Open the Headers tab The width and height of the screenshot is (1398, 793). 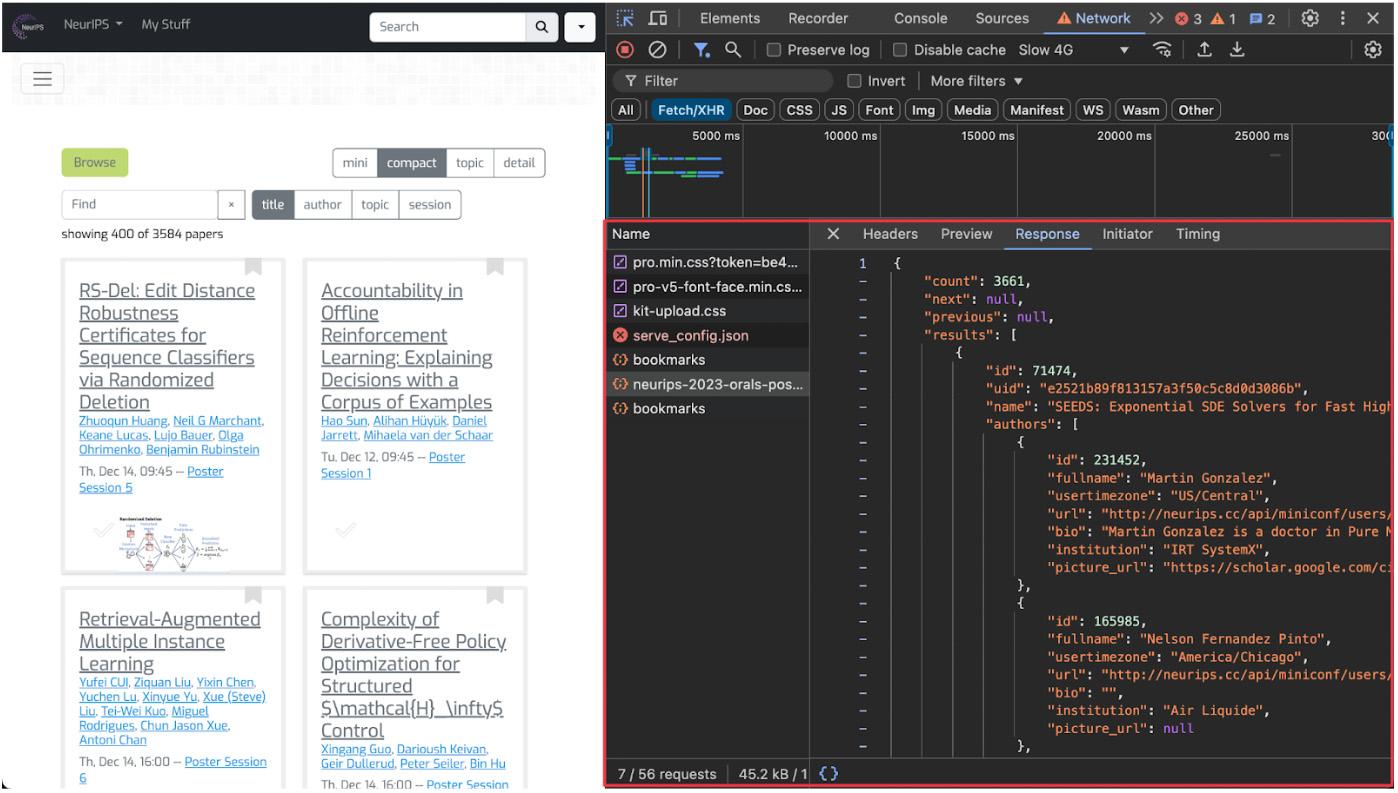[x=890, y=234]
